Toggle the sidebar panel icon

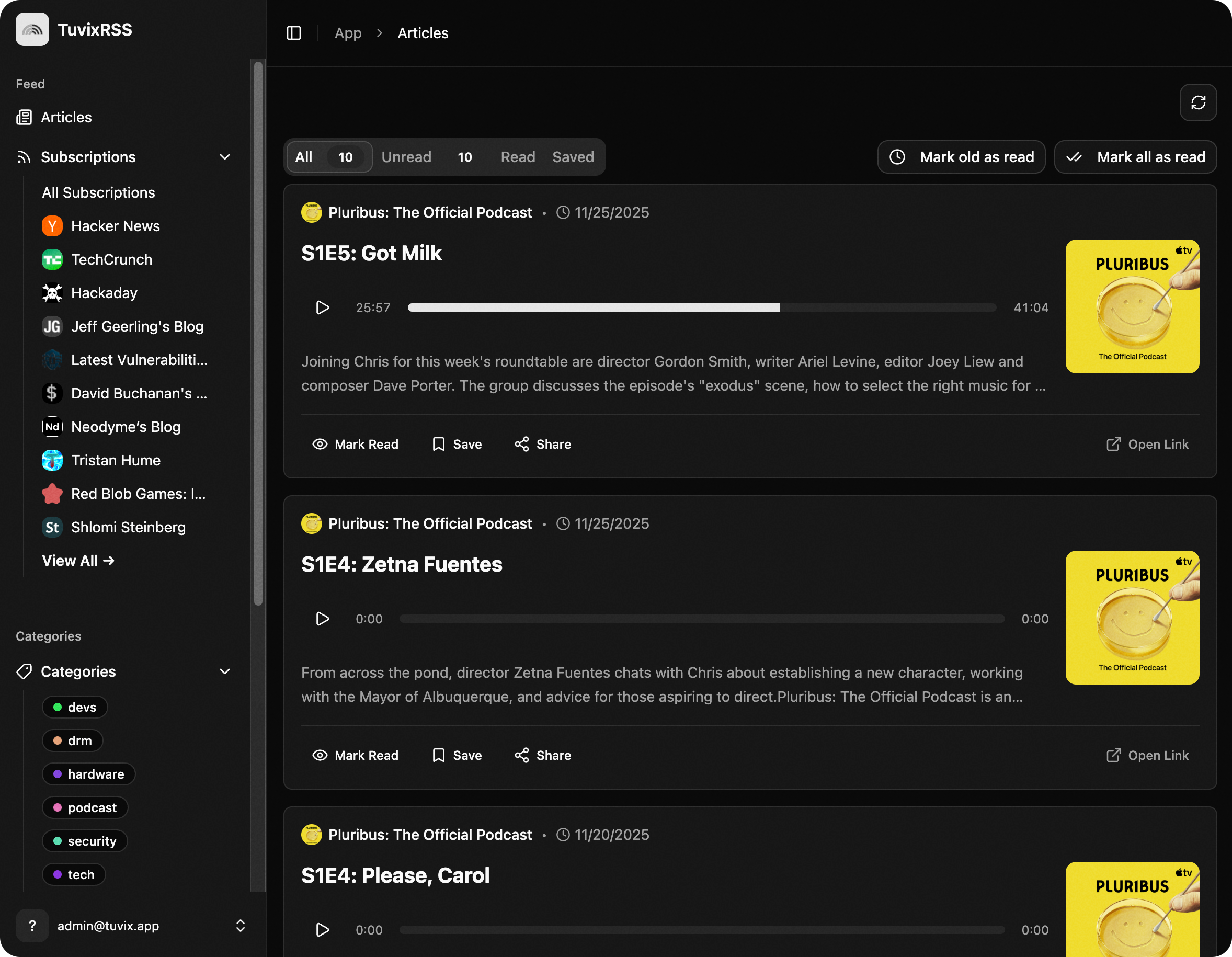tap(294, 33)
